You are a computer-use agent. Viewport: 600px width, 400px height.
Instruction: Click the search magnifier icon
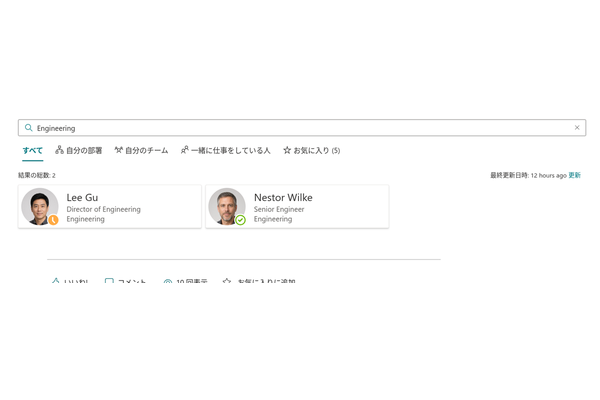click(28, 127)
